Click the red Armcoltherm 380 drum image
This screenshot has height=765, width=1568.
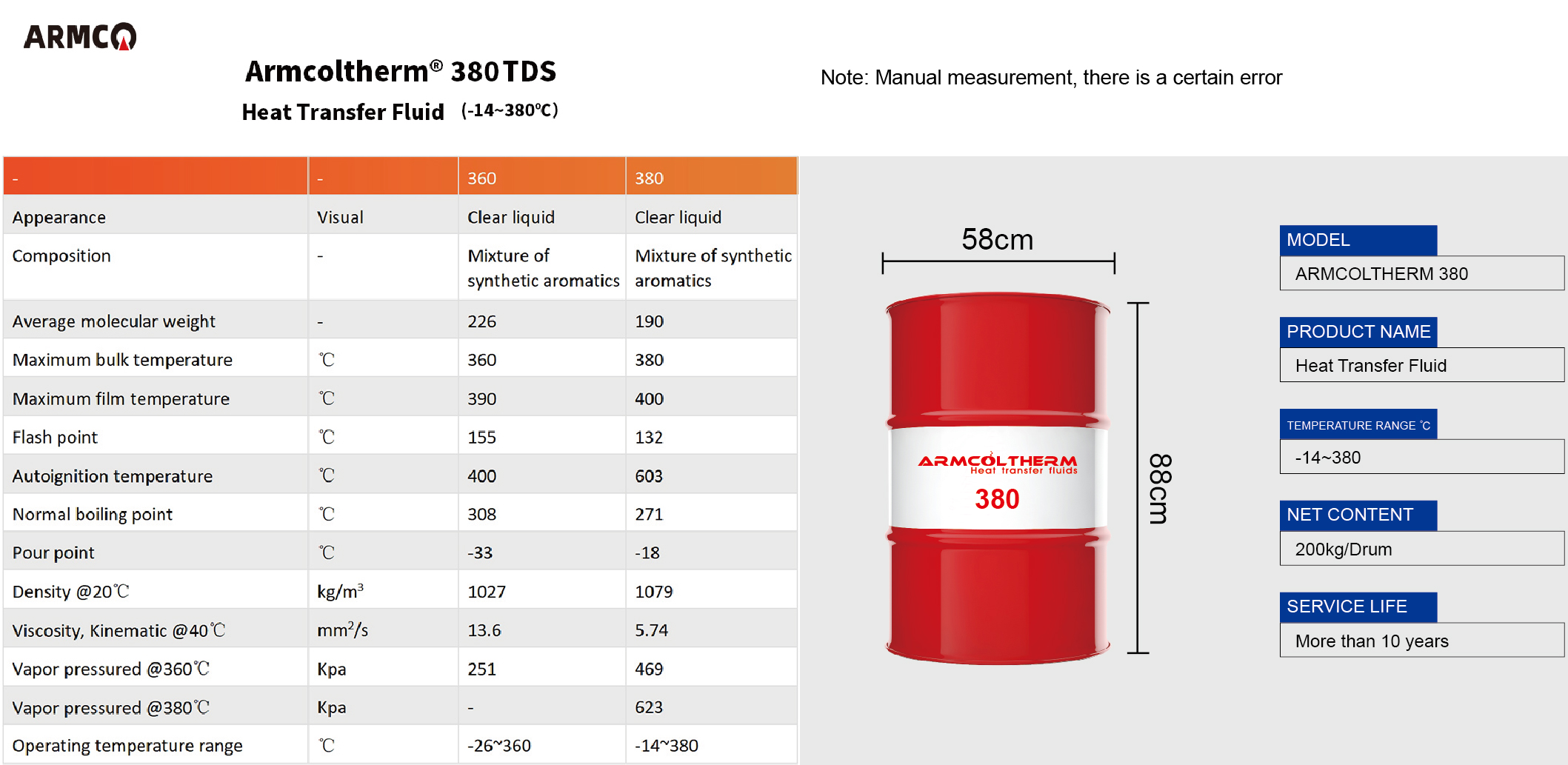click(998, 478)
